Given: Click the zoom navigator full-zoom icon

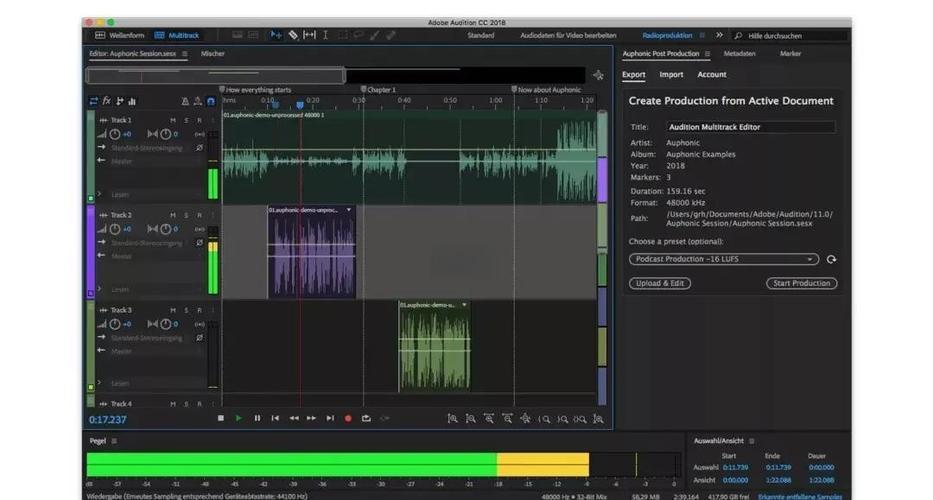Looking at the screenshot, I should point(598,75).
